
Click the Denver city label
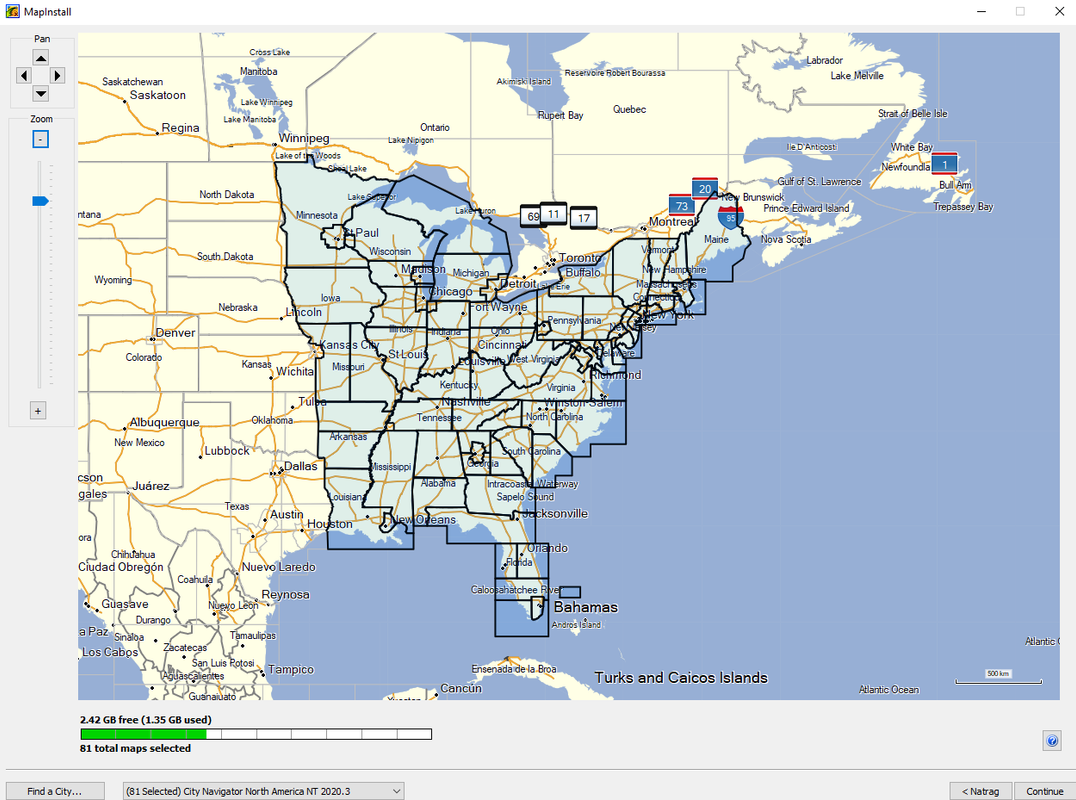175,333
